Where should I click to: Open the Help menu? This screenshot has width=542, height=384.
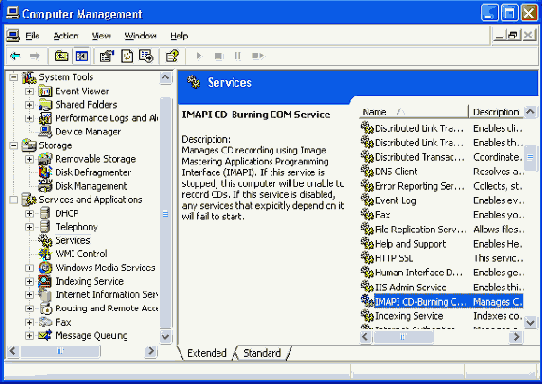[x=179, y=36]
